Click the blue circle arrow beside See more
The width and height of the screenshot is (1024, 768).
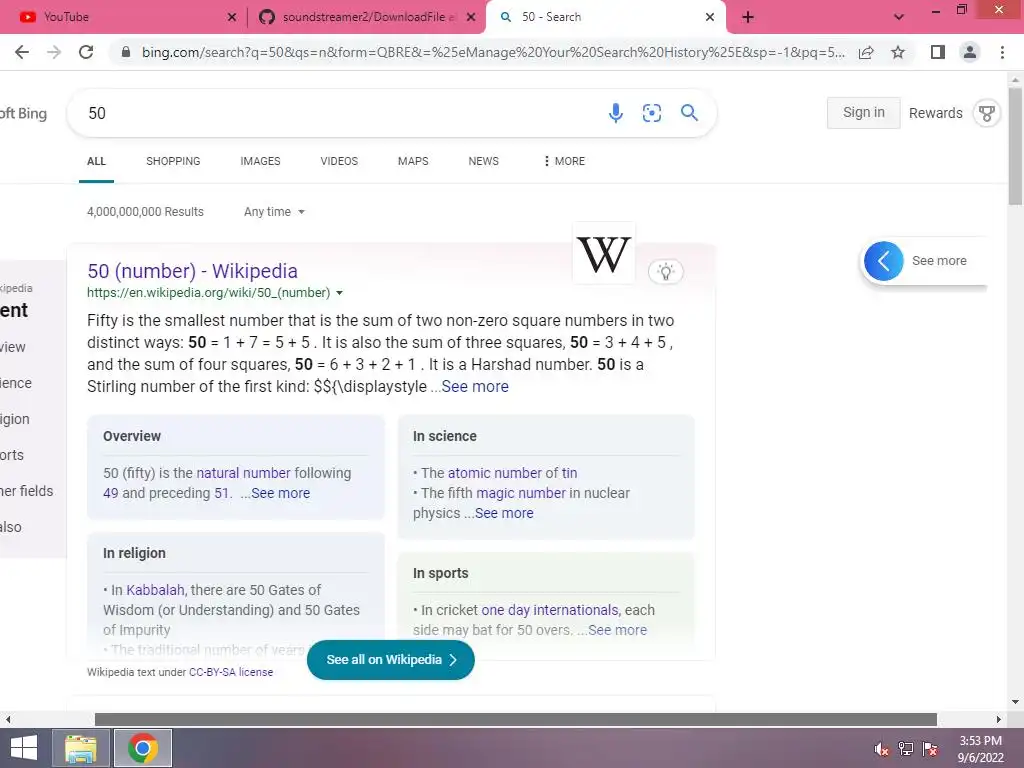pyautogui.click(x=884, y=261)
